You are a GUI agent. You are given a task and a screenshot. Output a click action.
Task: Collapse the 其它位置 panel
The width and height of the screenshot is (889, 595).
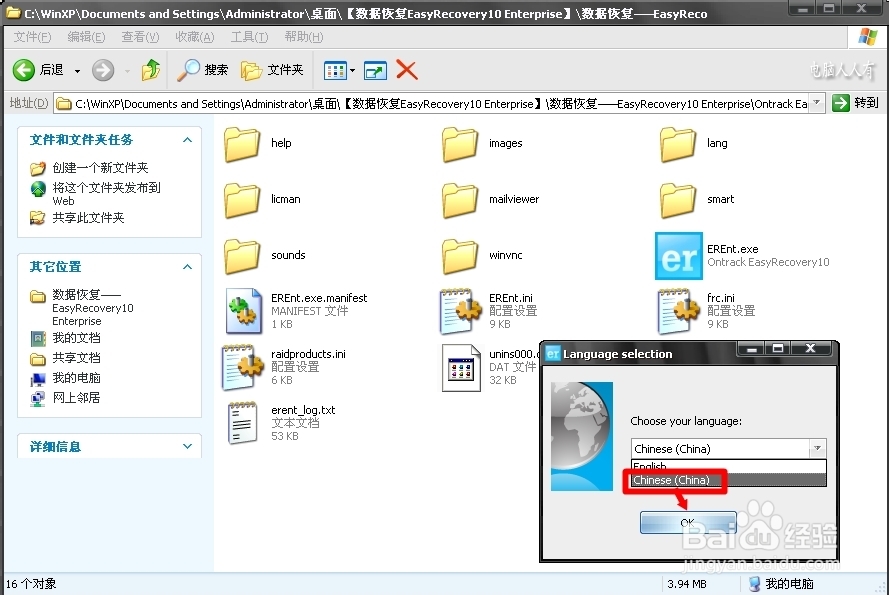pyautogui.click(x=188, y=267)
